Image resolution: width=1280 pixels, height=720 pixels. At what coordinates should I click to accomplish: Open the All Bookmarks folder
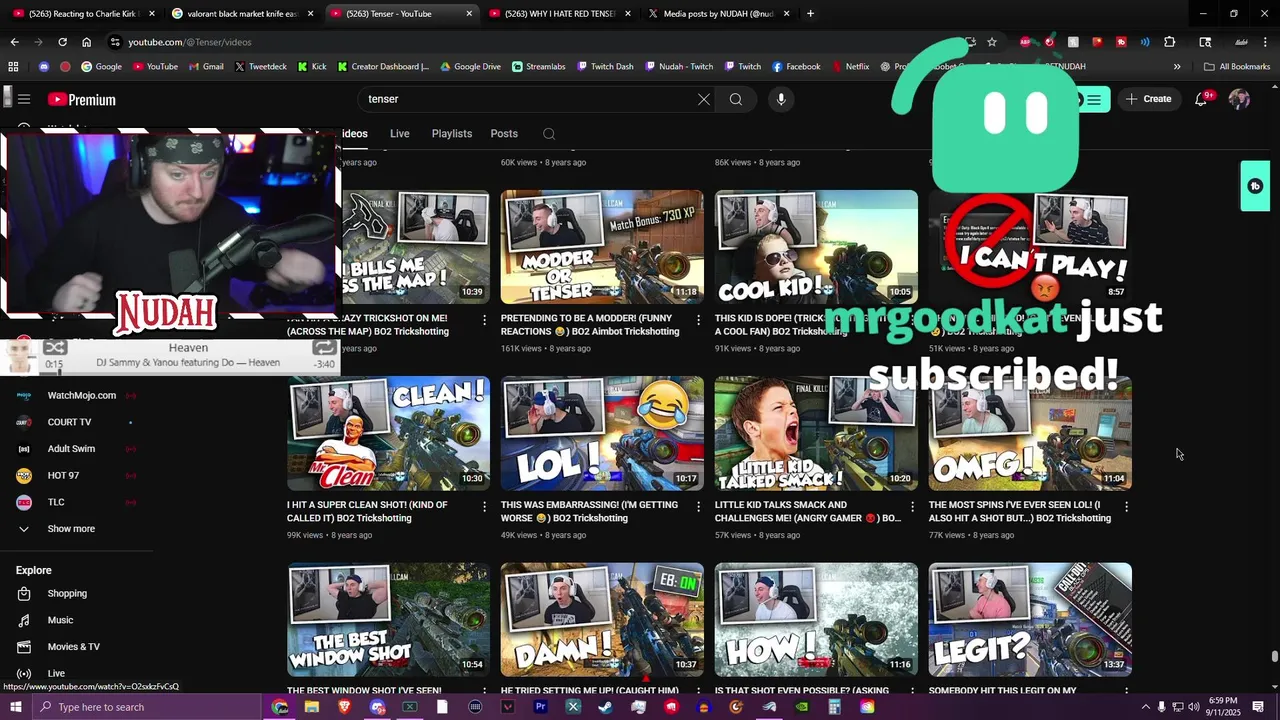click(x=1237, y=67)
